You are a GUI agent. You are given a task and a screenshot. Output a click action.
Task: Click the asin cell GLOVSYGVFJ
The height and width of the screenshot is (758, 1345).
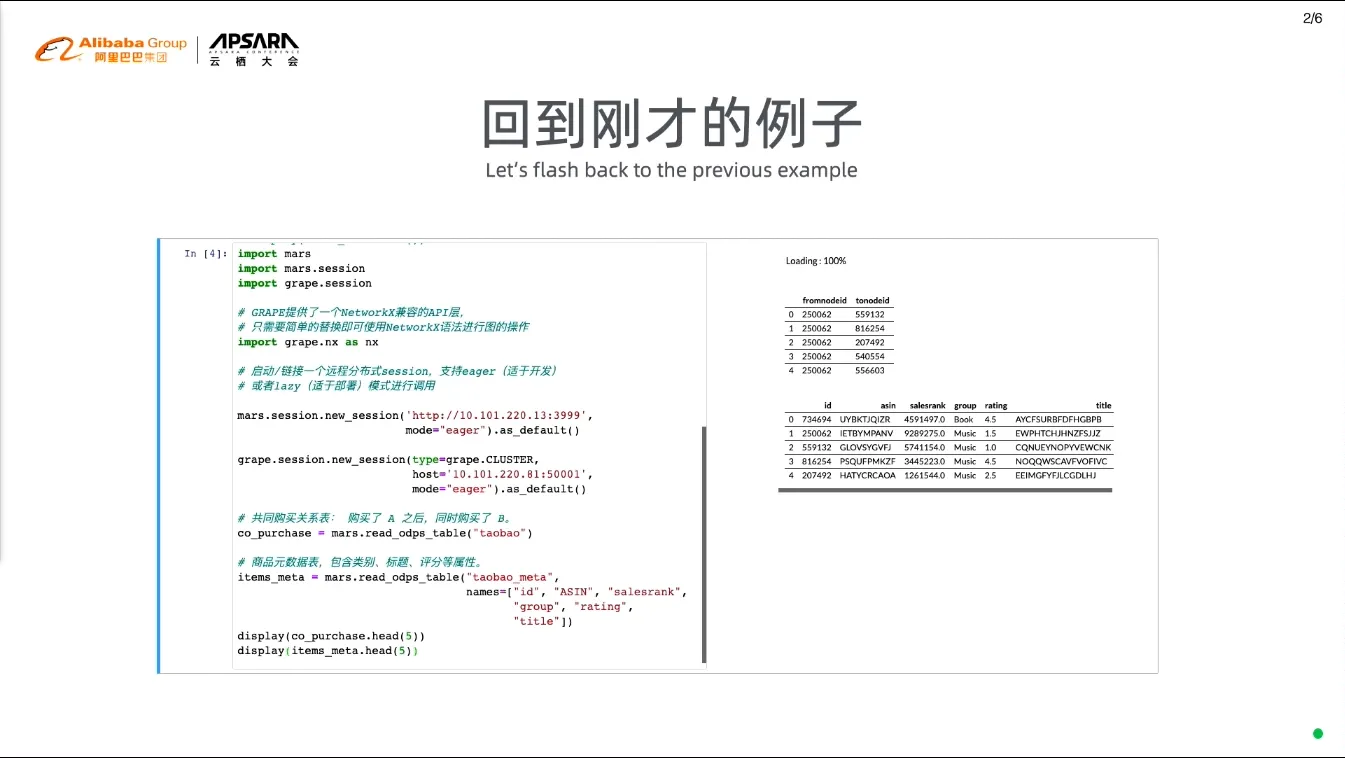tap(865, 447)
